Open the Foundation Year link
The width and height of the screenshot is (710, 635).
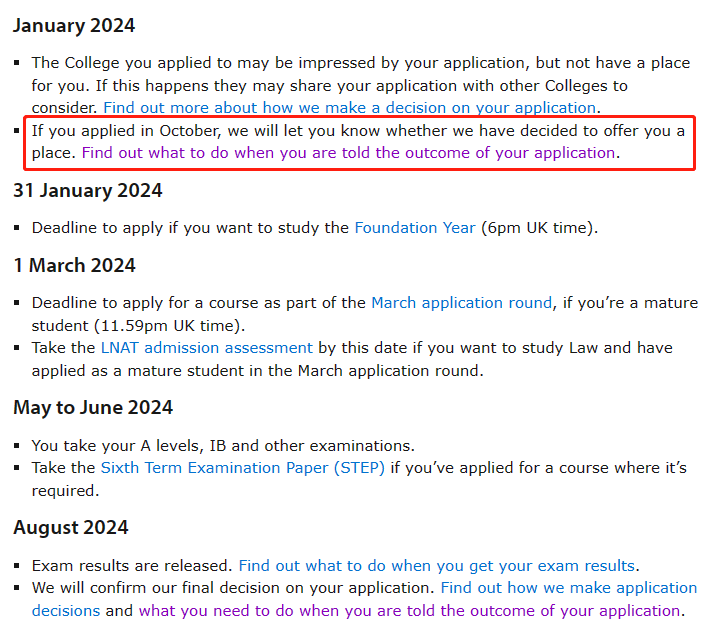[415, 228]
